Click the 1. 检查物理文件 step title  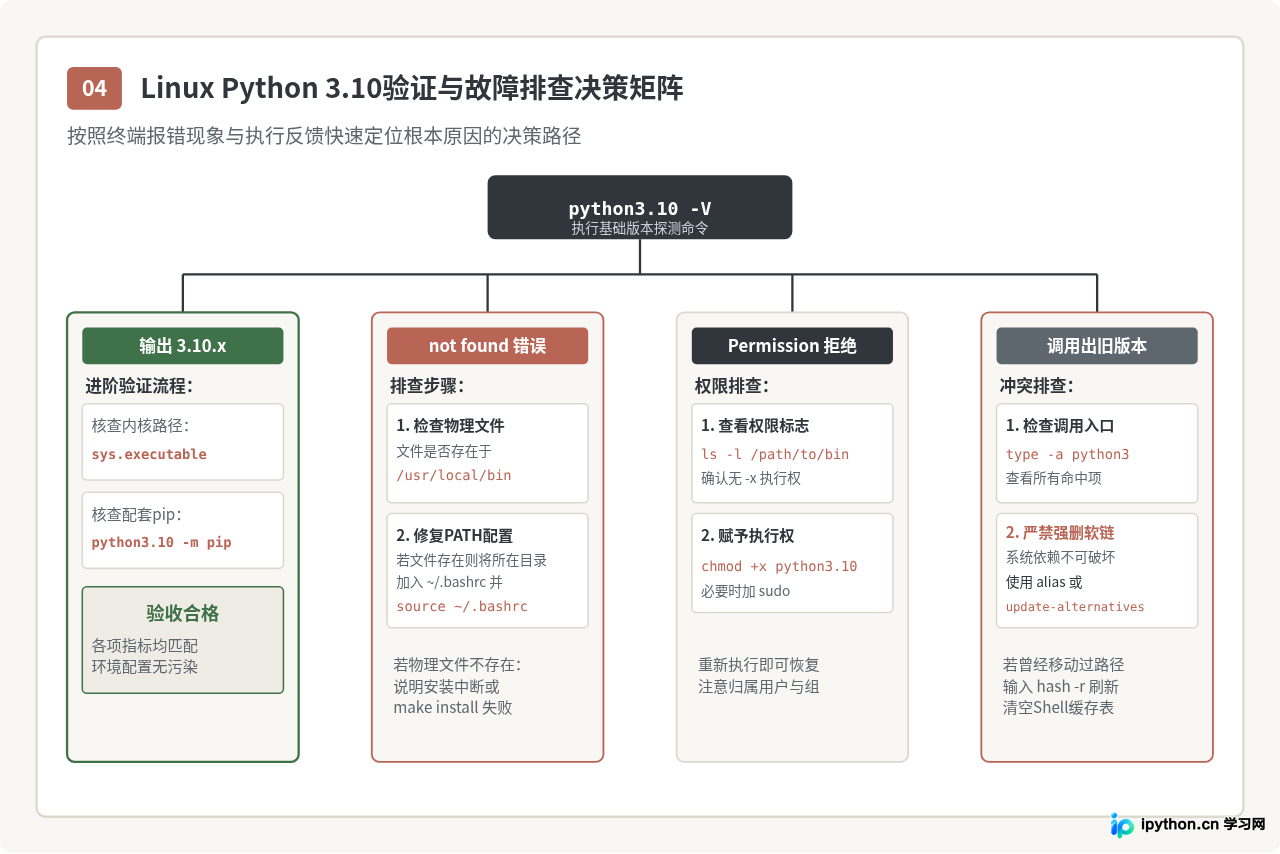tap(450, 426)
